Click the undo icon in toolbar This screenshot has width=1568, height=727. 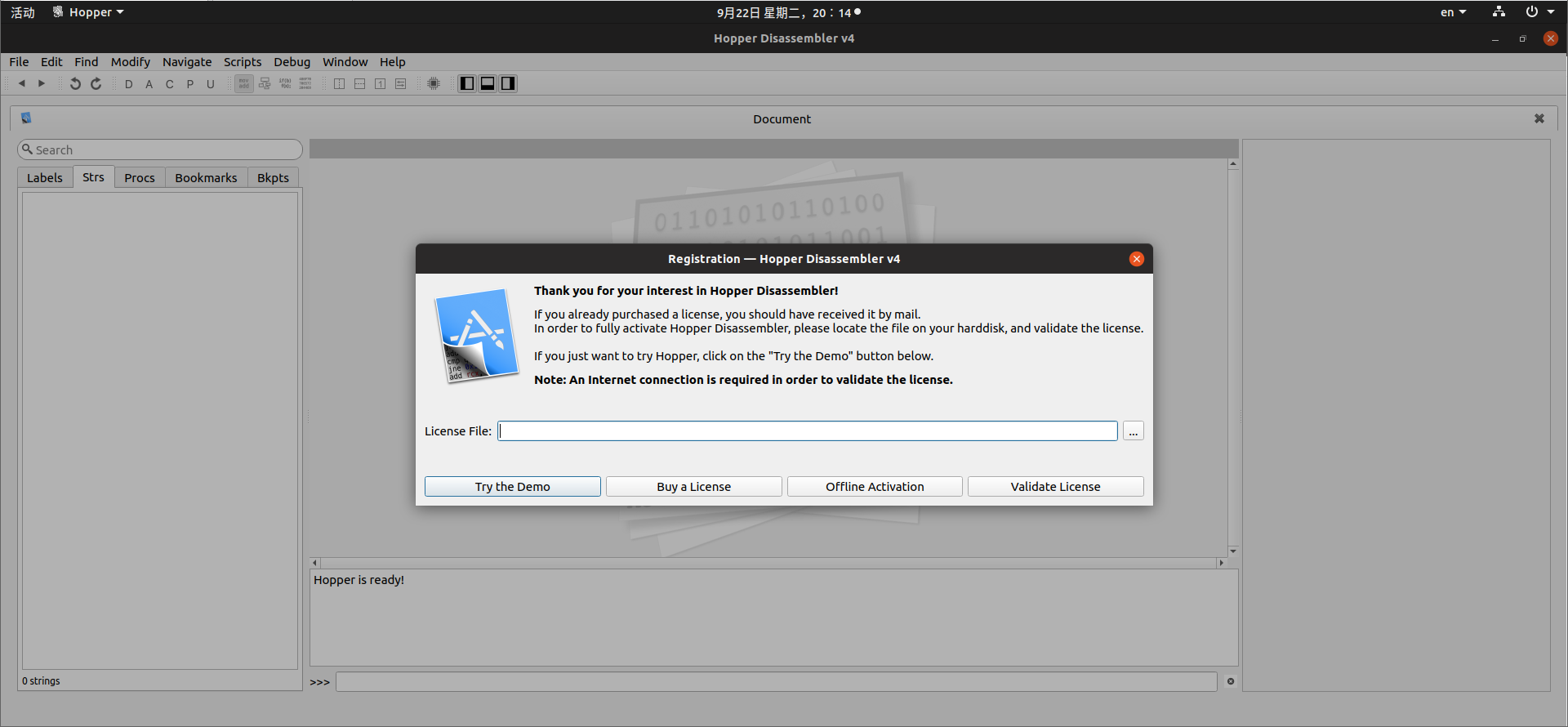point(75,83)
